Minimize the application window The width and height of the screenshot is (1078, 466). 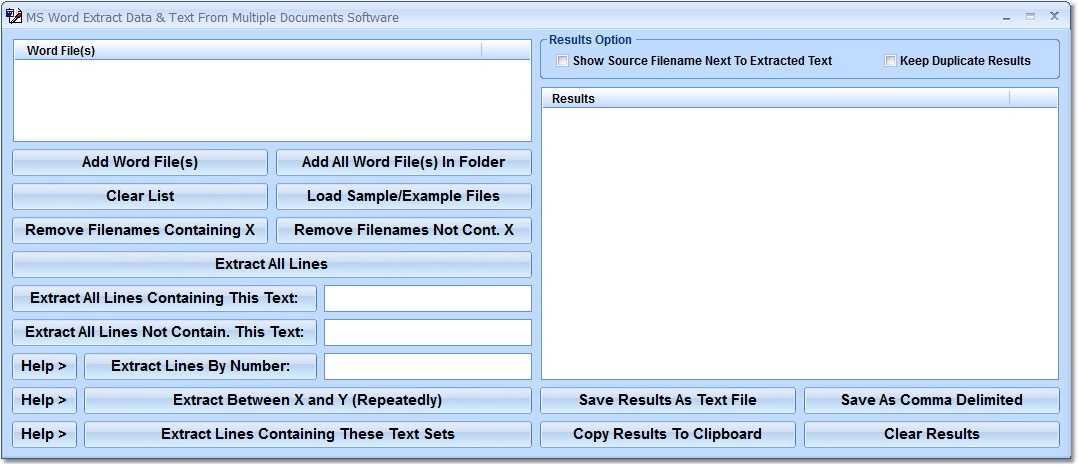point(1006,17)
